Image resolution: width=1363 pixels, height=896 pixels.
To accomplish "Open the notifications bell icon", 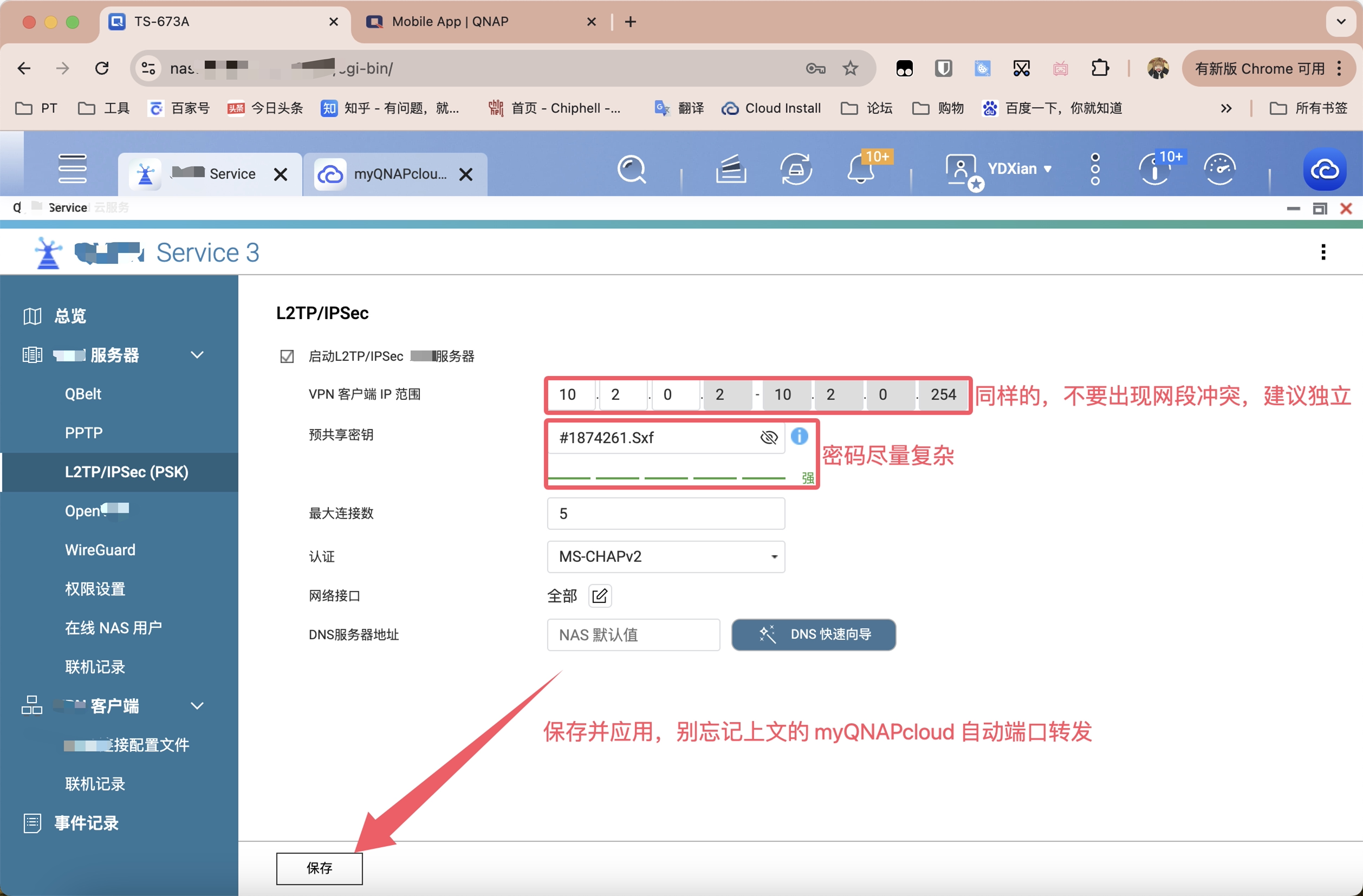I will point(860,169).
